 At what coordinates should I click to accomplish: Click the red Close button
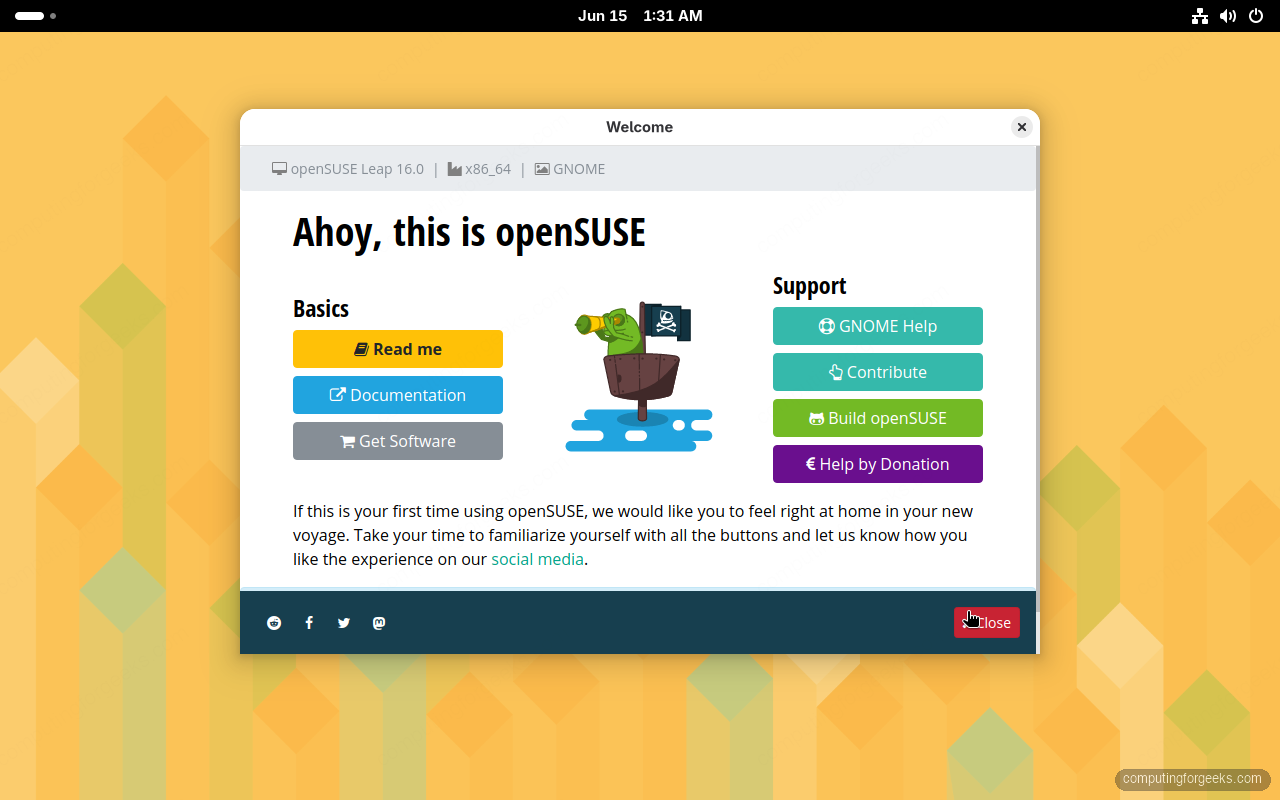(x=987, y=622)
